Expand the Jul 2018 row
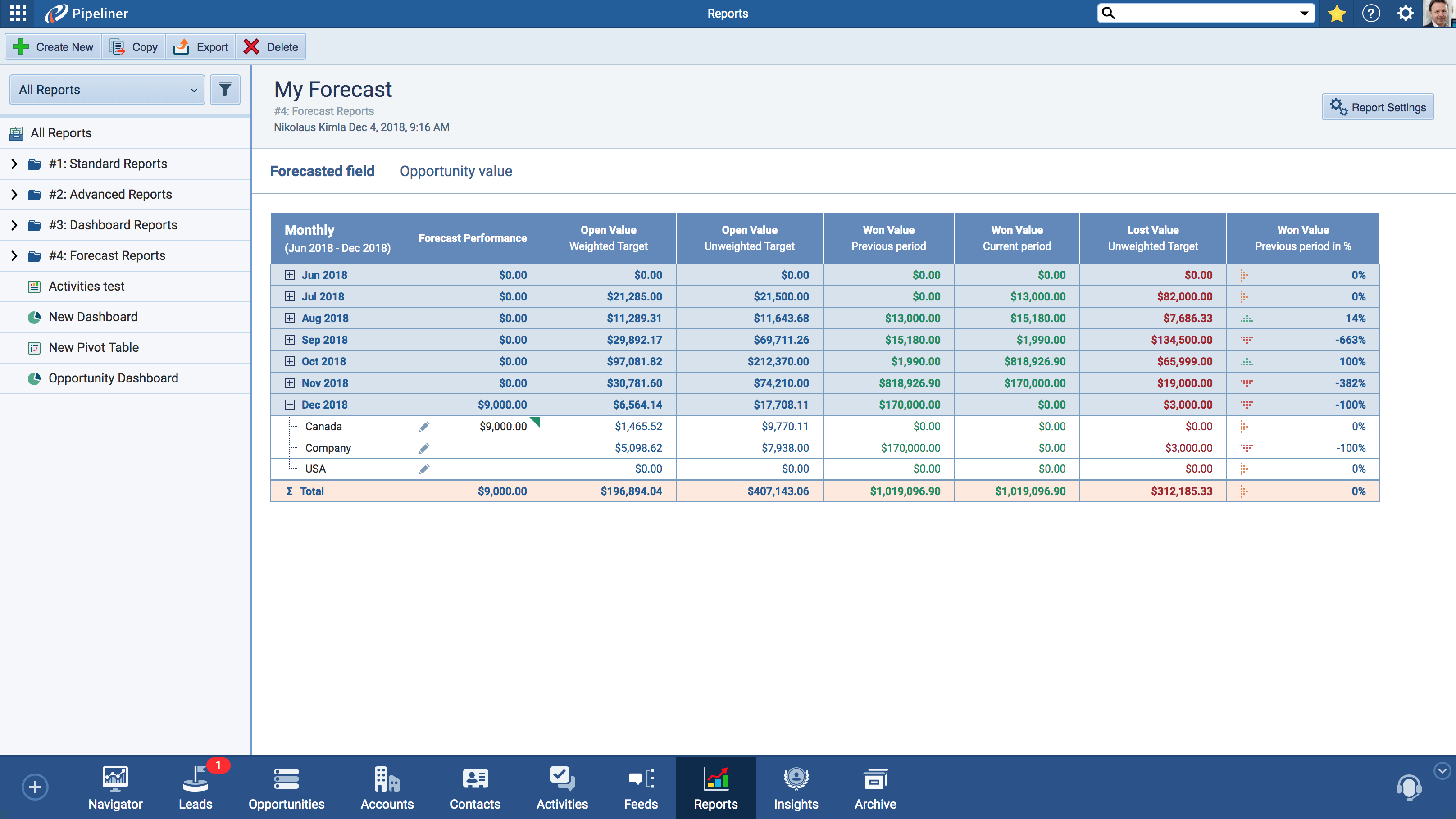1456x819 pixels. (289, 296)
